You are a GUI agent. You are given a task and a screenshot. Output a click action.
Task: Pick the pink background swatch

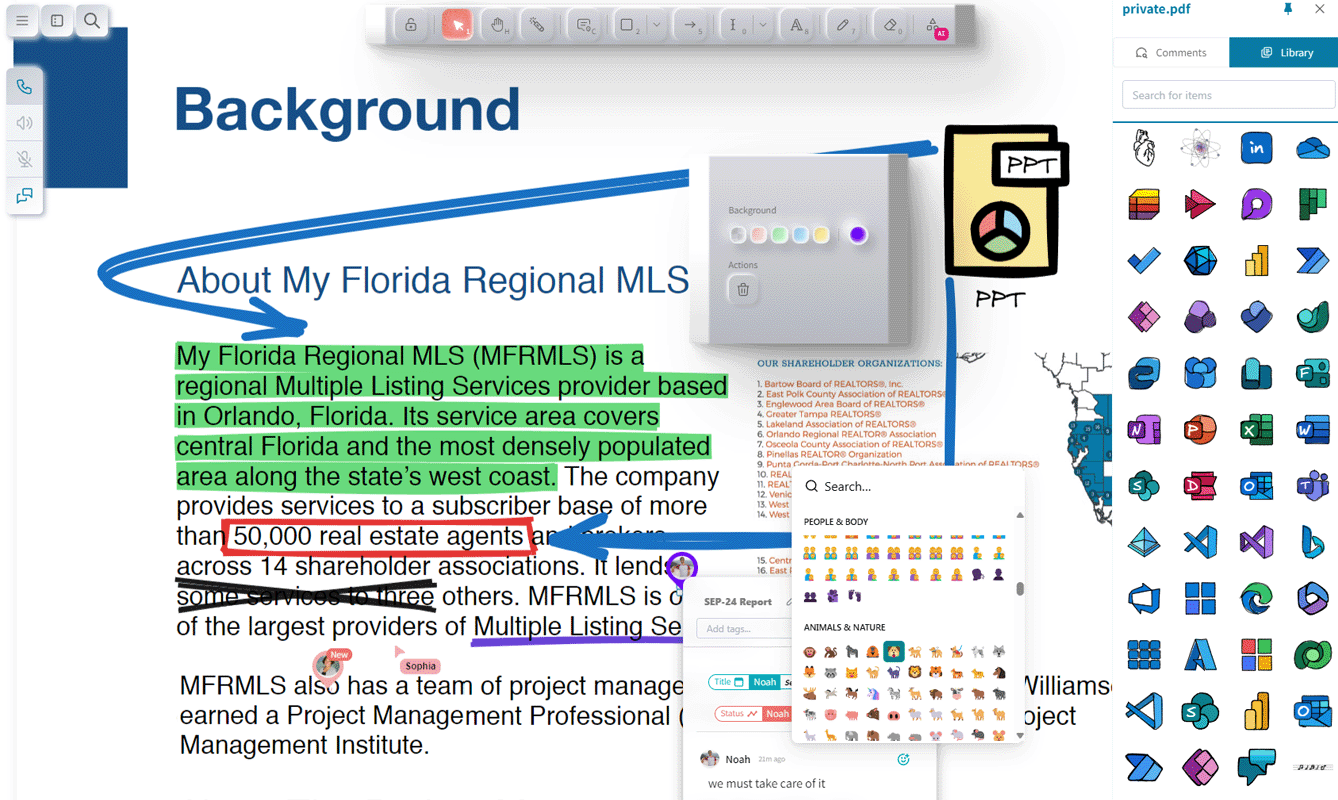(758, 235)
